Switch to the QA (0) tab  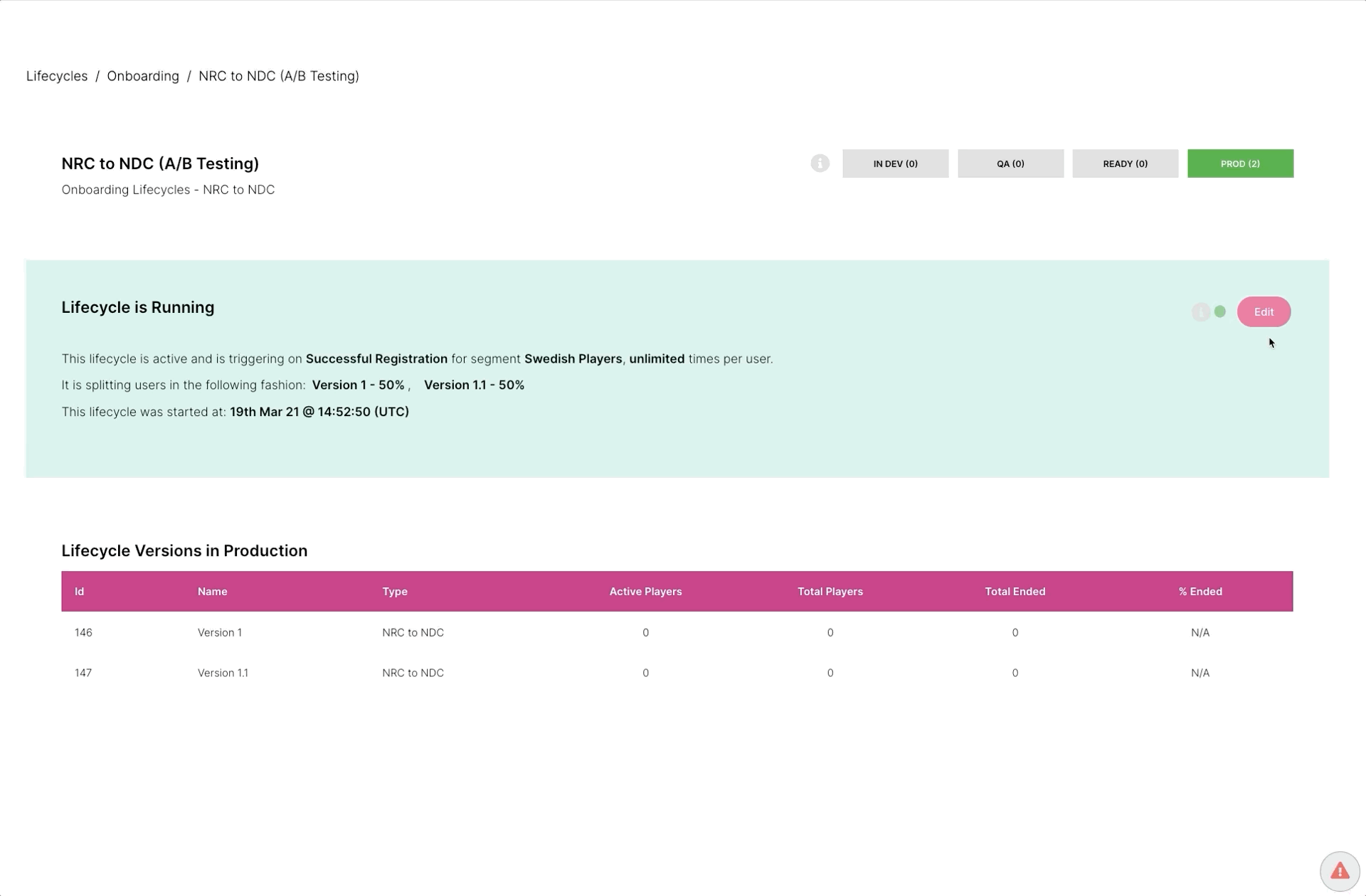[1010, 164]
